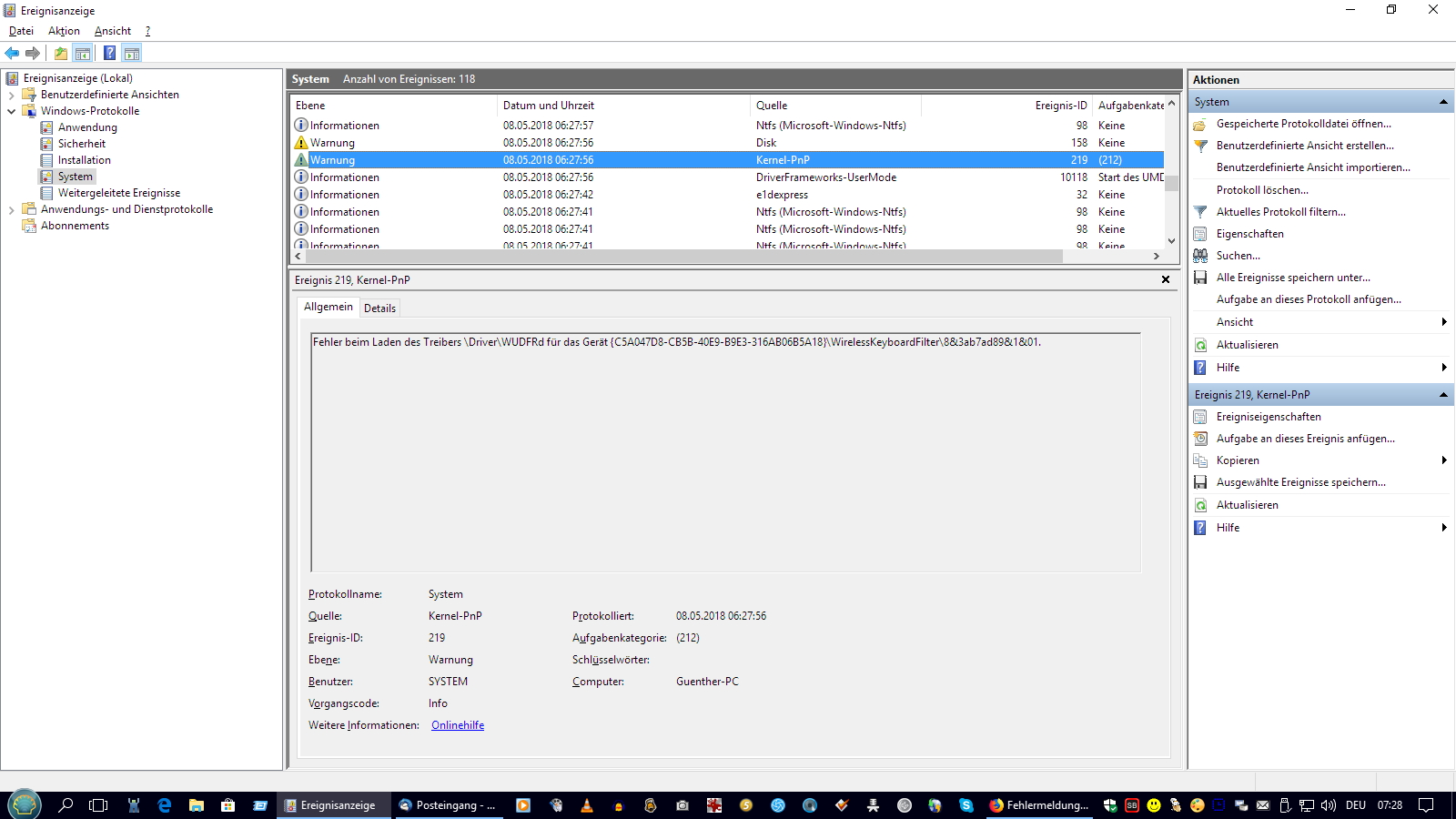The width and height of the screenshot is (1456, 819).
Task: Sort events by Quelle column header
Action: coord(835,106)
